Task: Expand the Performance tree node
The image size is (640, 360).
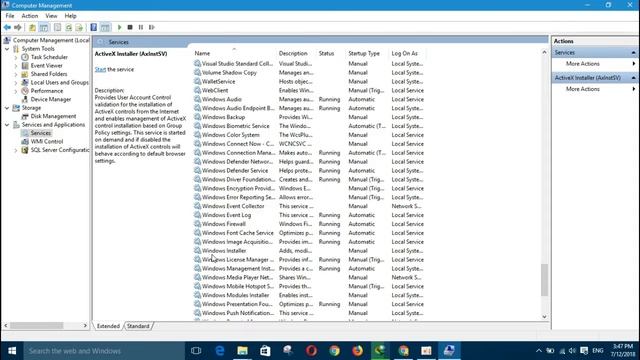Action: (16, 91)
